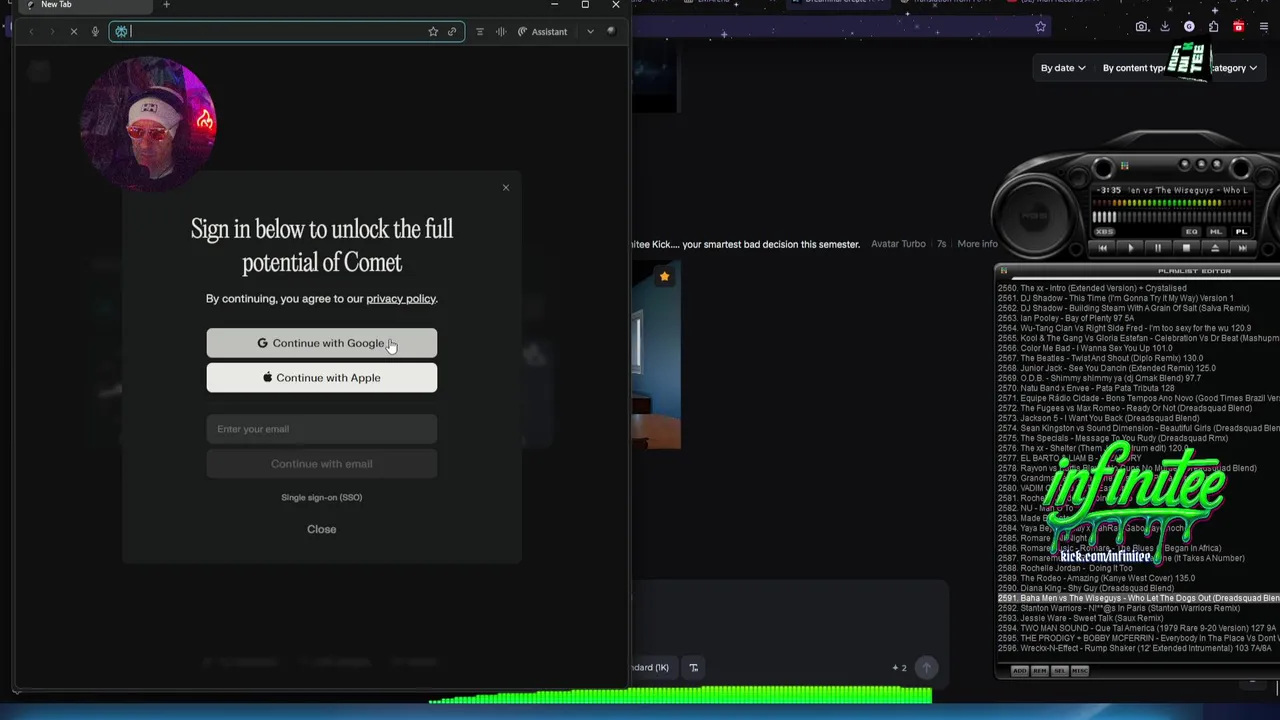Viewport: 1280px width, 720px height.
Task: Expand the By date filter
Action: coord(1063,68)
